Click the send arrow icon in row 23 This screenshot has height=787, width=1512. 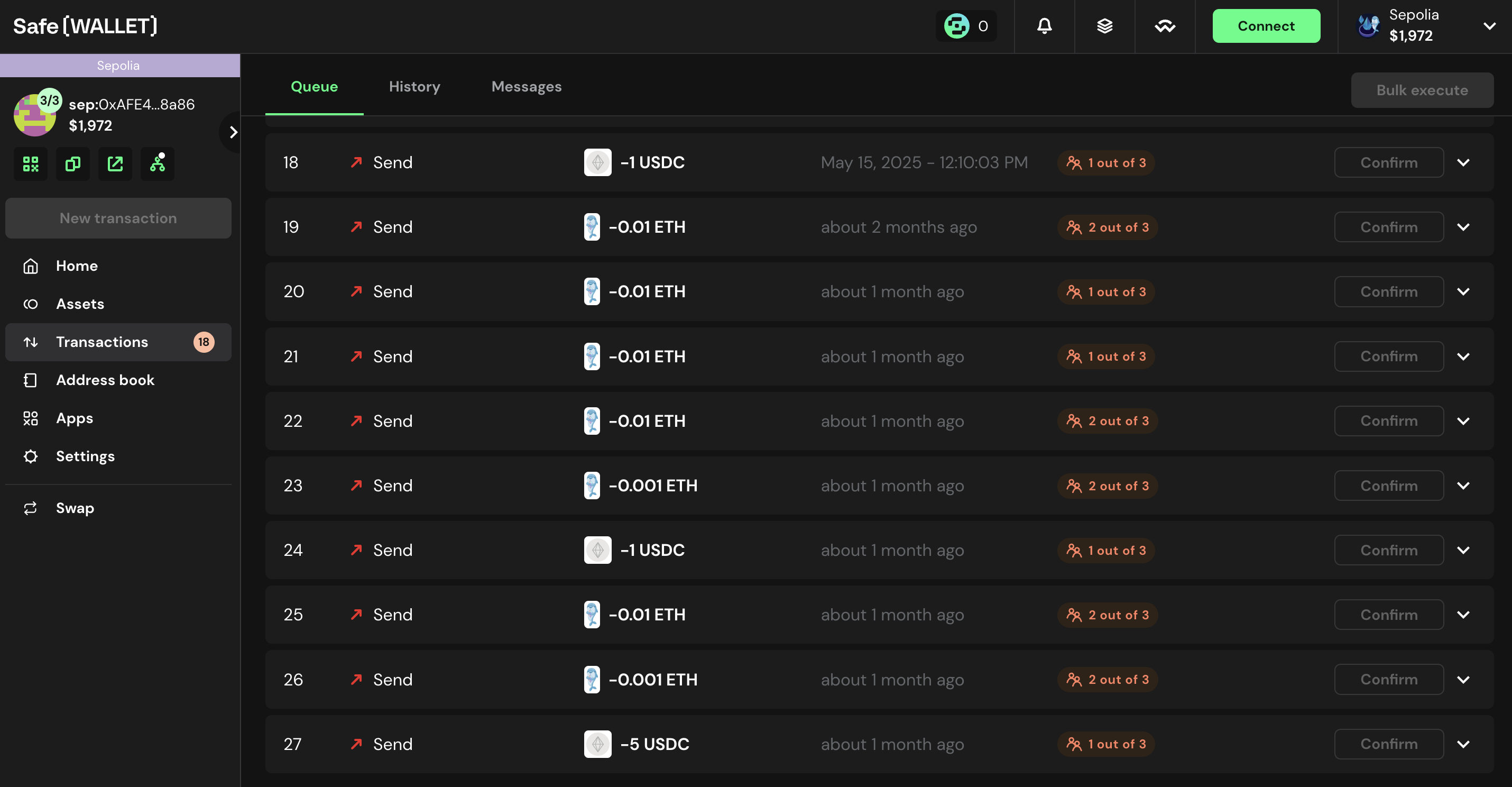coord(356,485)
